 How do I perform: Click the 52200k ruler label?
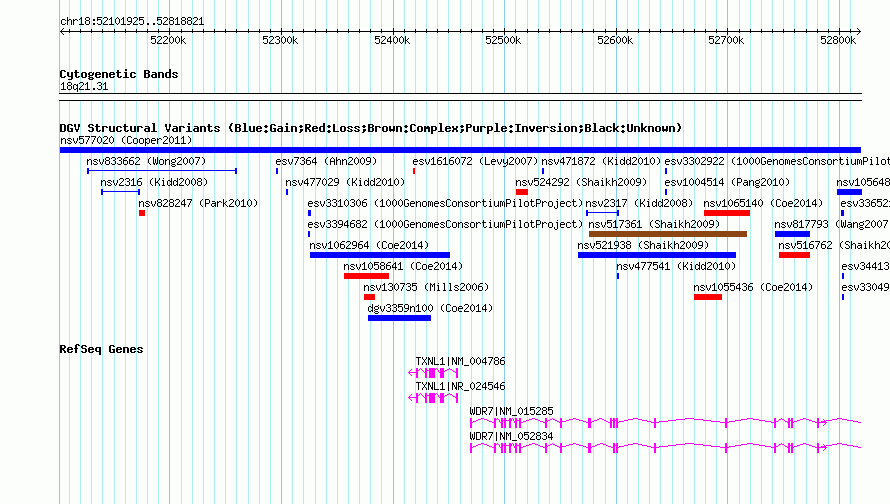(168, 40)
